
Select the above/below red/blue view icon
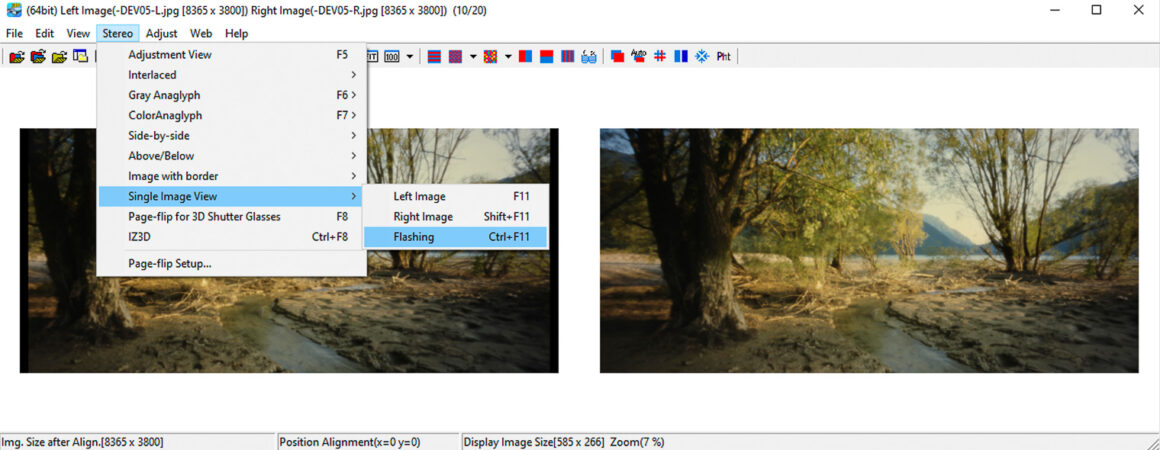point(546,57)
